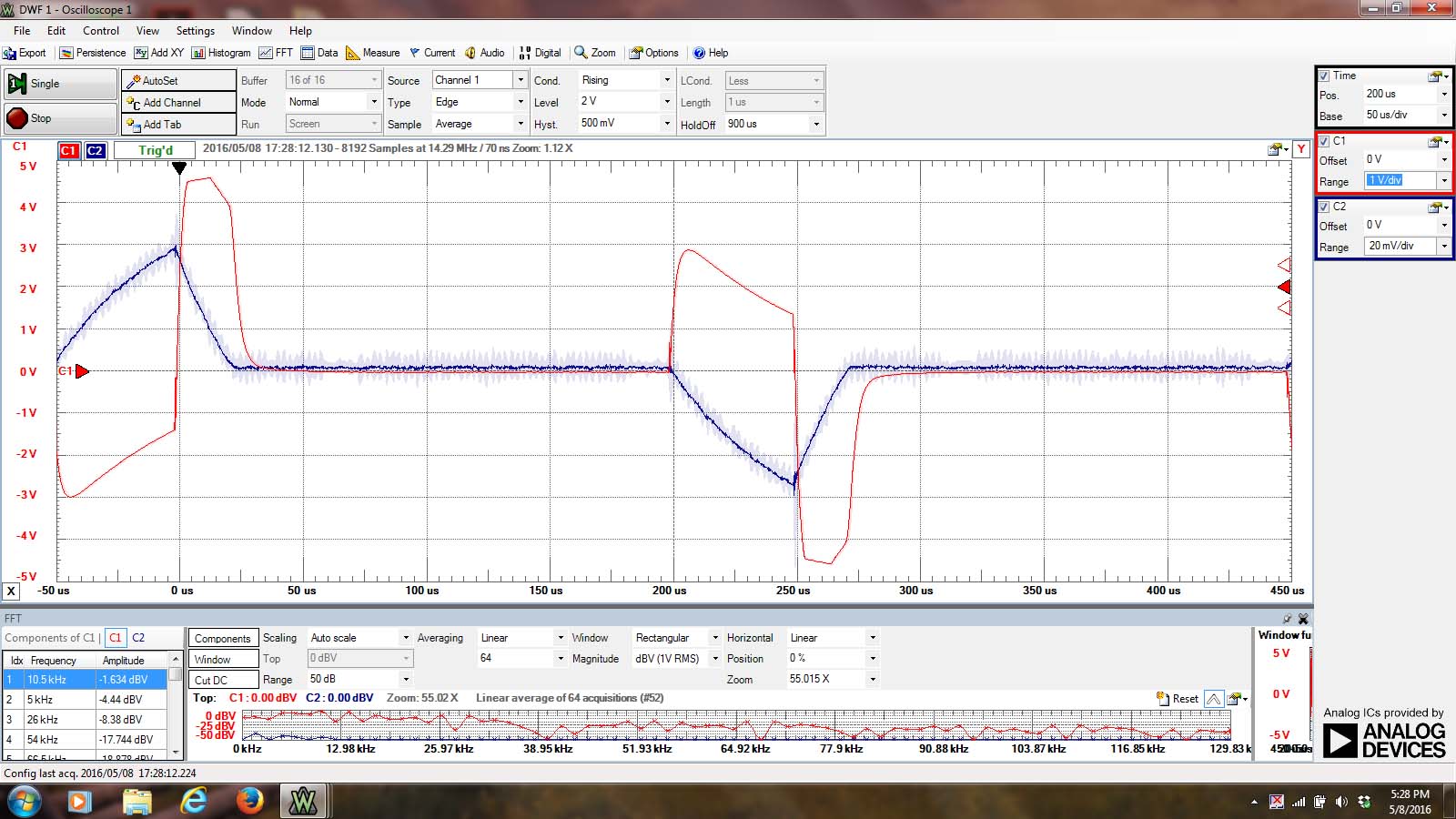
Task: Open the Settings menu
Action: click(195, 30)
